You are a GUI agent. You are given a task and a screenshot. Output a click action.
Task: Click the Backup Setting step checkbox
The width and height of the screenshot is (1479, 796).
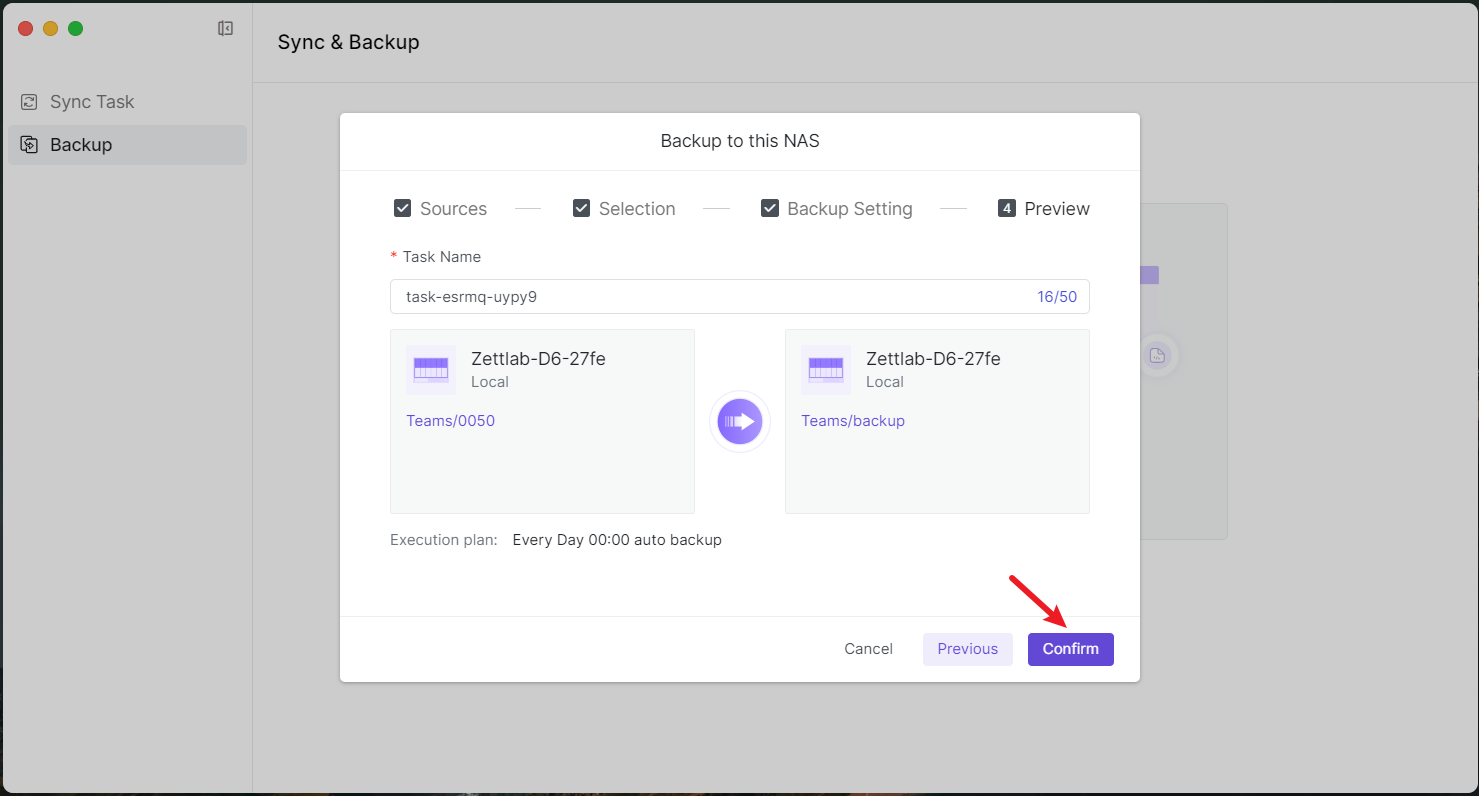[x=770, y=209]
